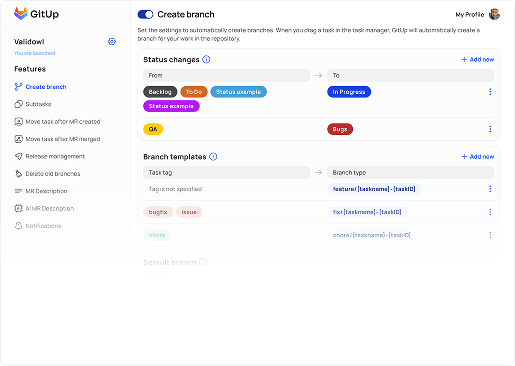515x366 pixels.
Task: Open options menu for QA to Bugs row
Action: pyautogui.click(x=490, y=129)
